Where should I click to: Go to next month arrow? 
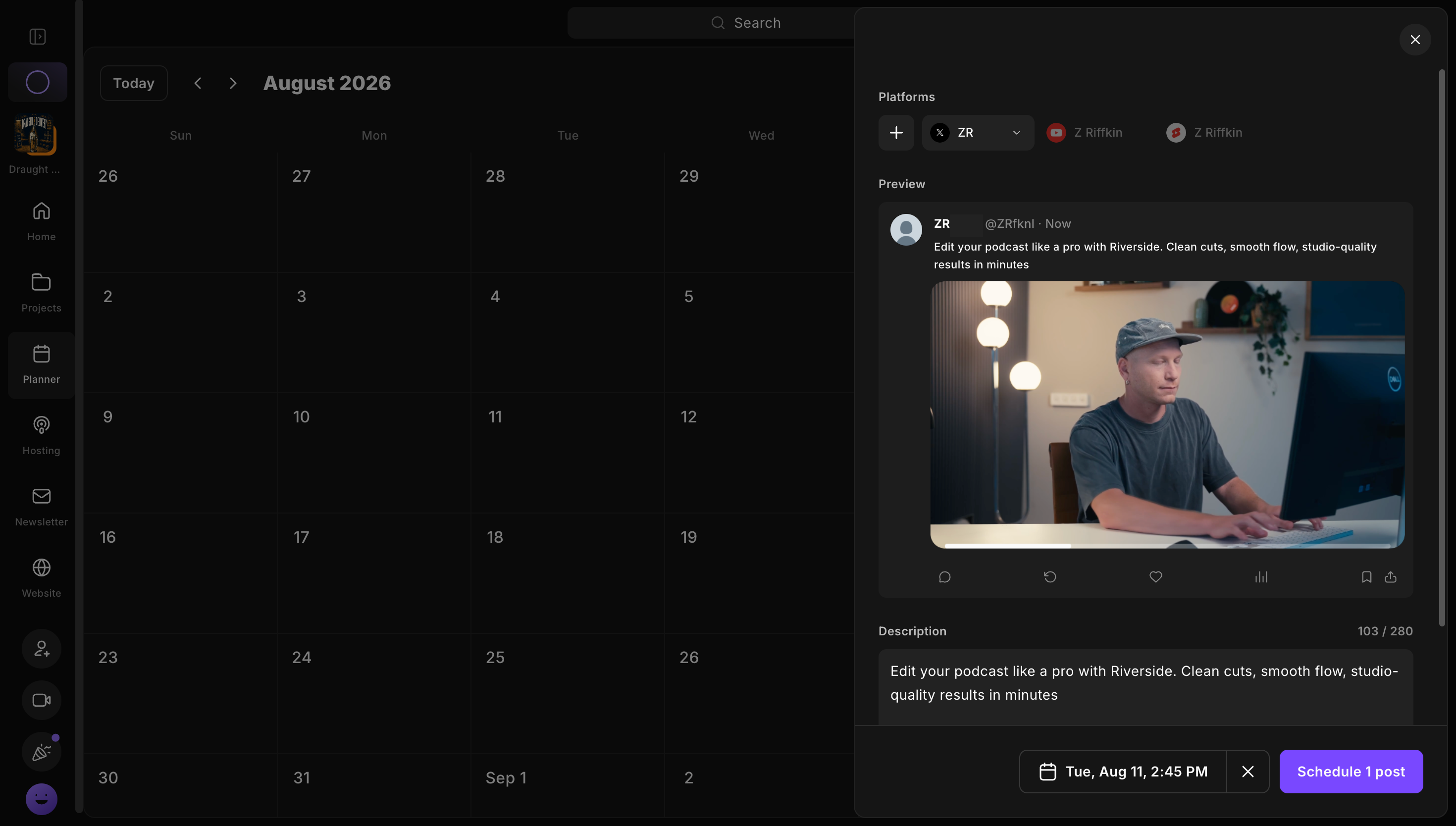click(233, 83)
